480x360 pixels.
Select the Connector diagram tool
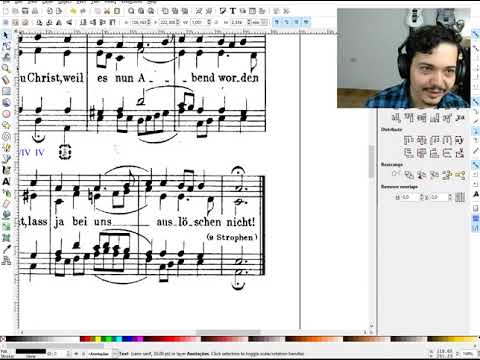tap(6, 261)
